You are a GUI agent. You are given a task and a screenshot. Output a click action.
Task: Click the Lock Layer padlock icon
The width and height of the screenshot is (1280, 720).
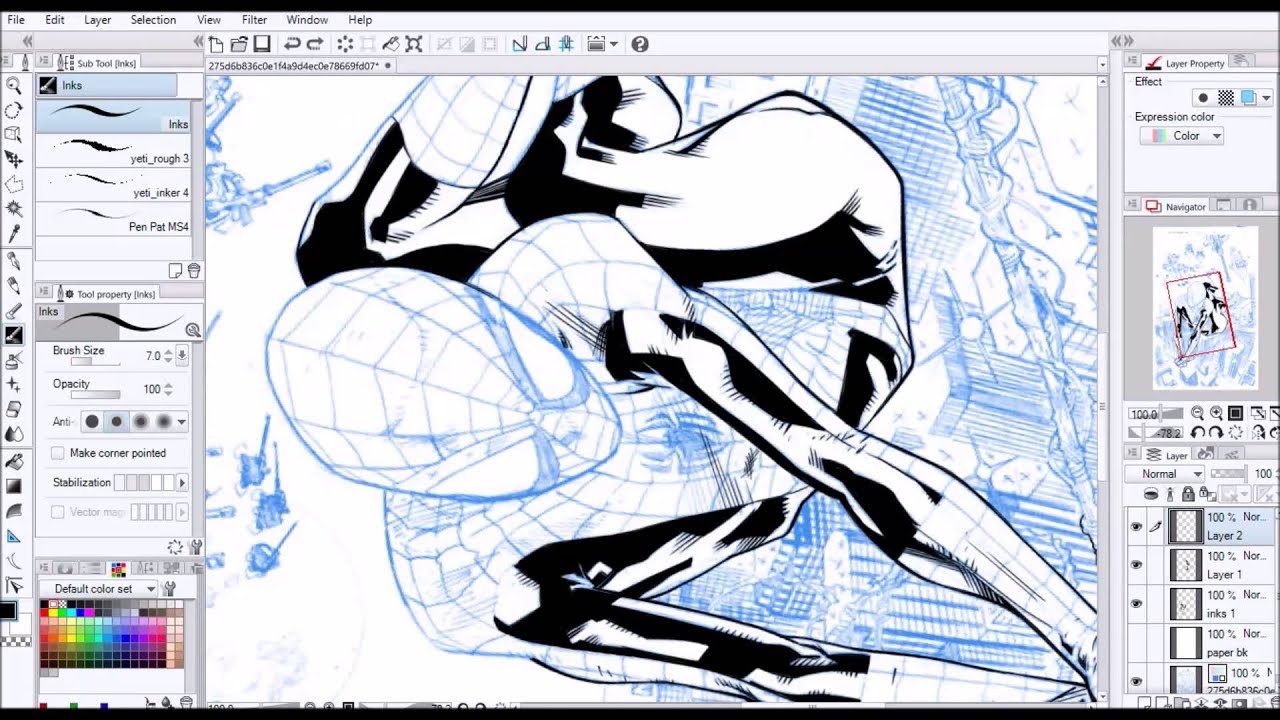(x=1187, y=494)
